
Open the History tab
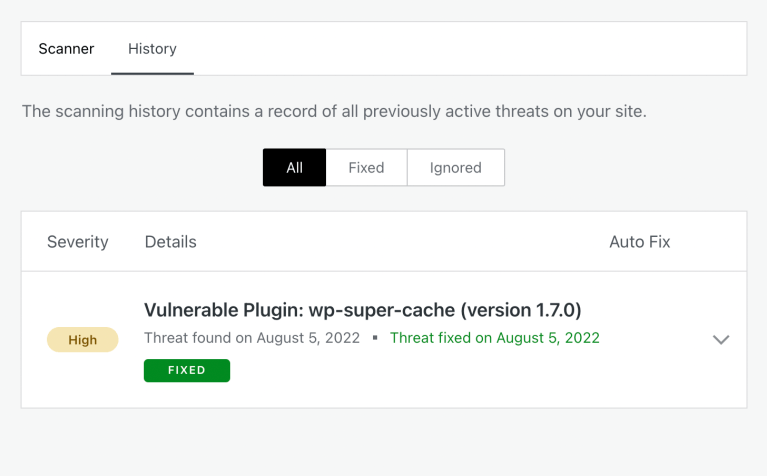[152, 49]
